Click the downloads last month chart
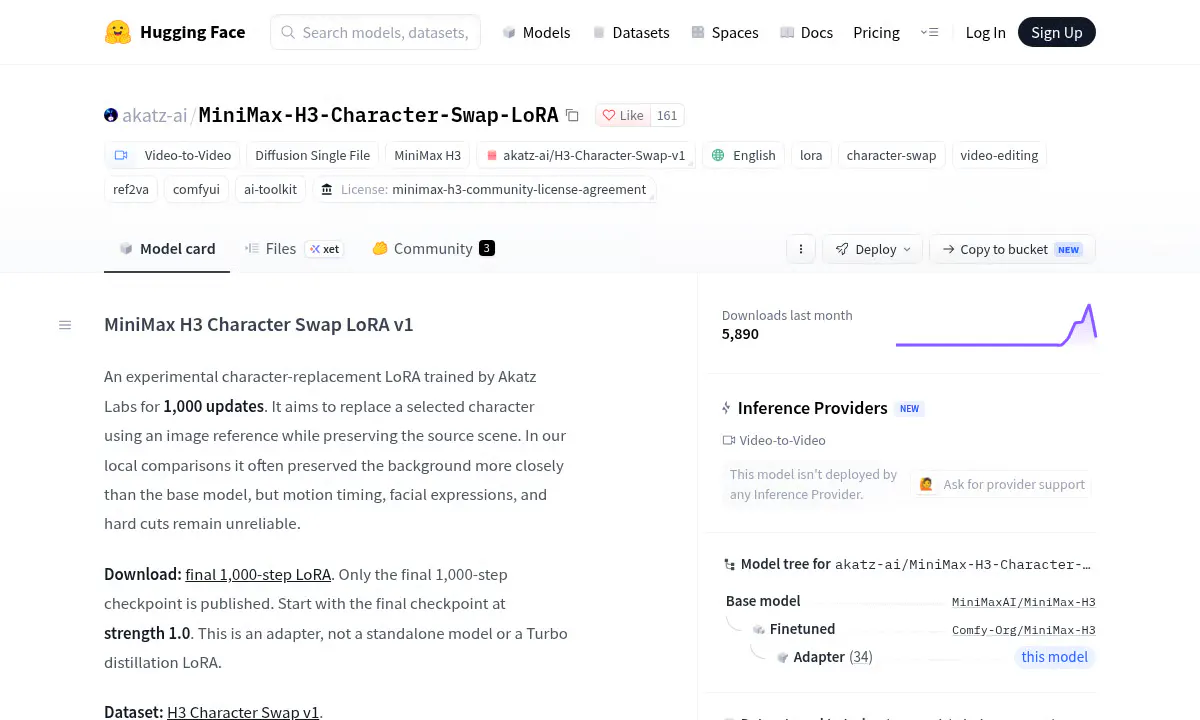Viewport: 1200px width, 720px height. [996, 325]
